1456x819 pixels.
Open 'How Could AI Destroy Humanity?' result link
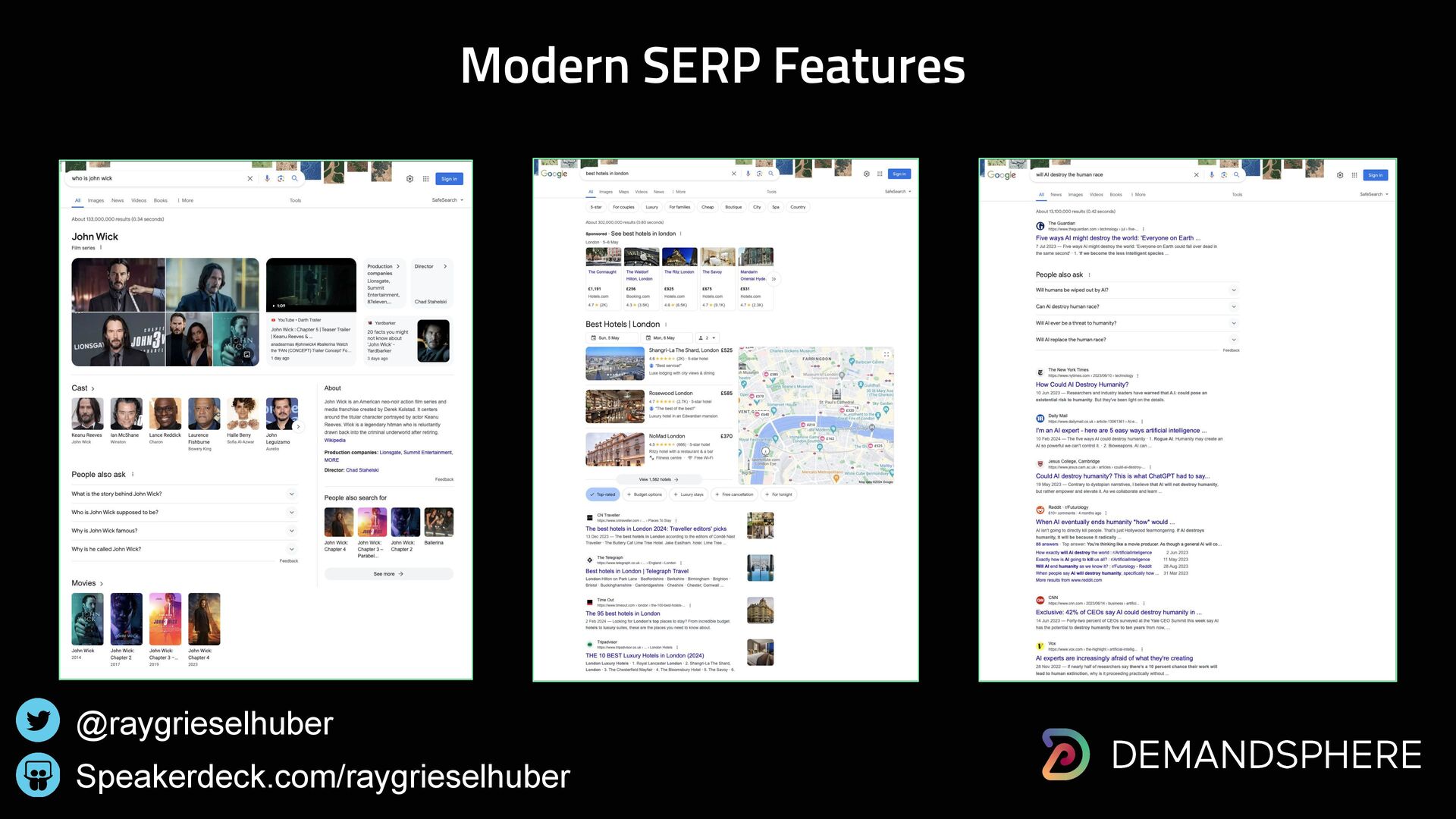(x=1081, y=384)
